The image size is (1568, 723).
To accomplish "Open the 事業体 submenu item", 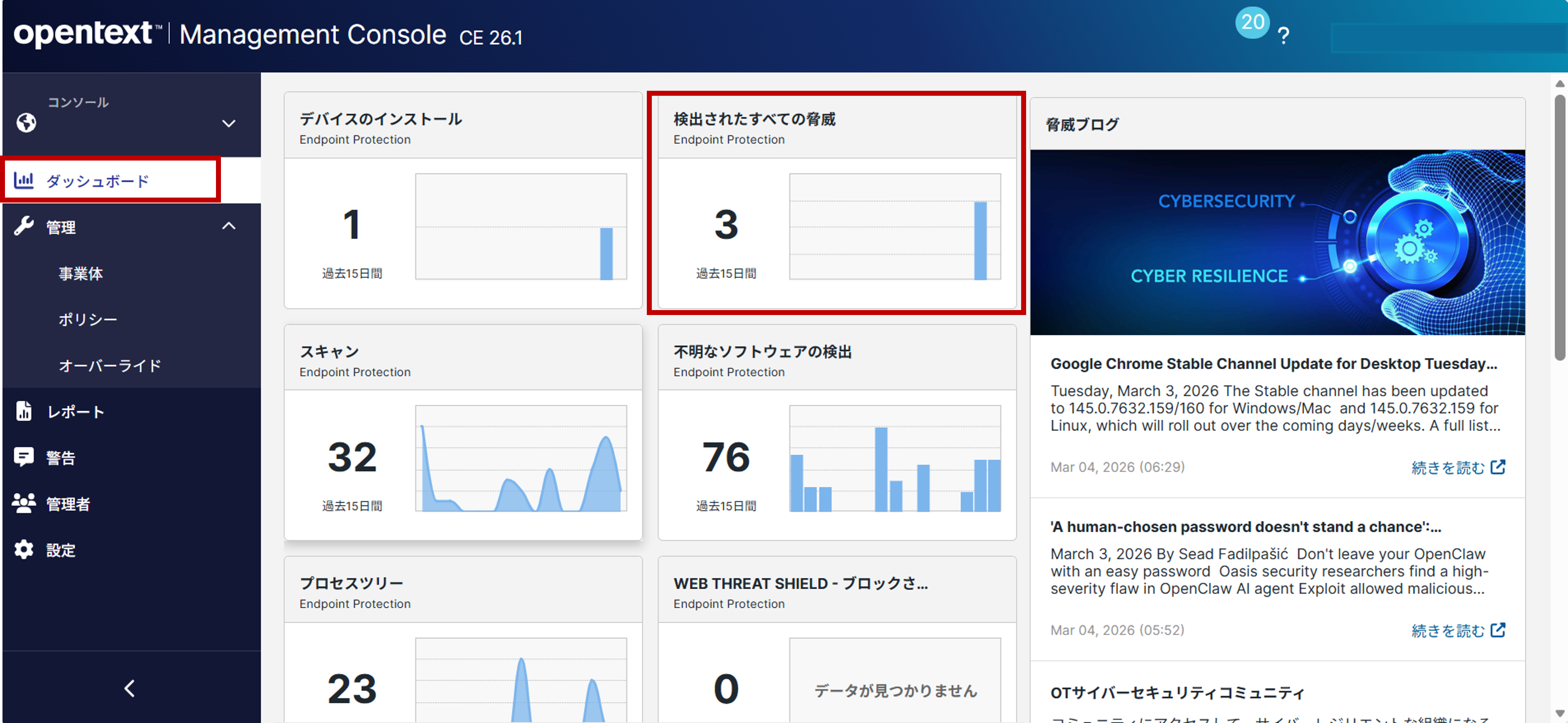I will coord(80,273).
